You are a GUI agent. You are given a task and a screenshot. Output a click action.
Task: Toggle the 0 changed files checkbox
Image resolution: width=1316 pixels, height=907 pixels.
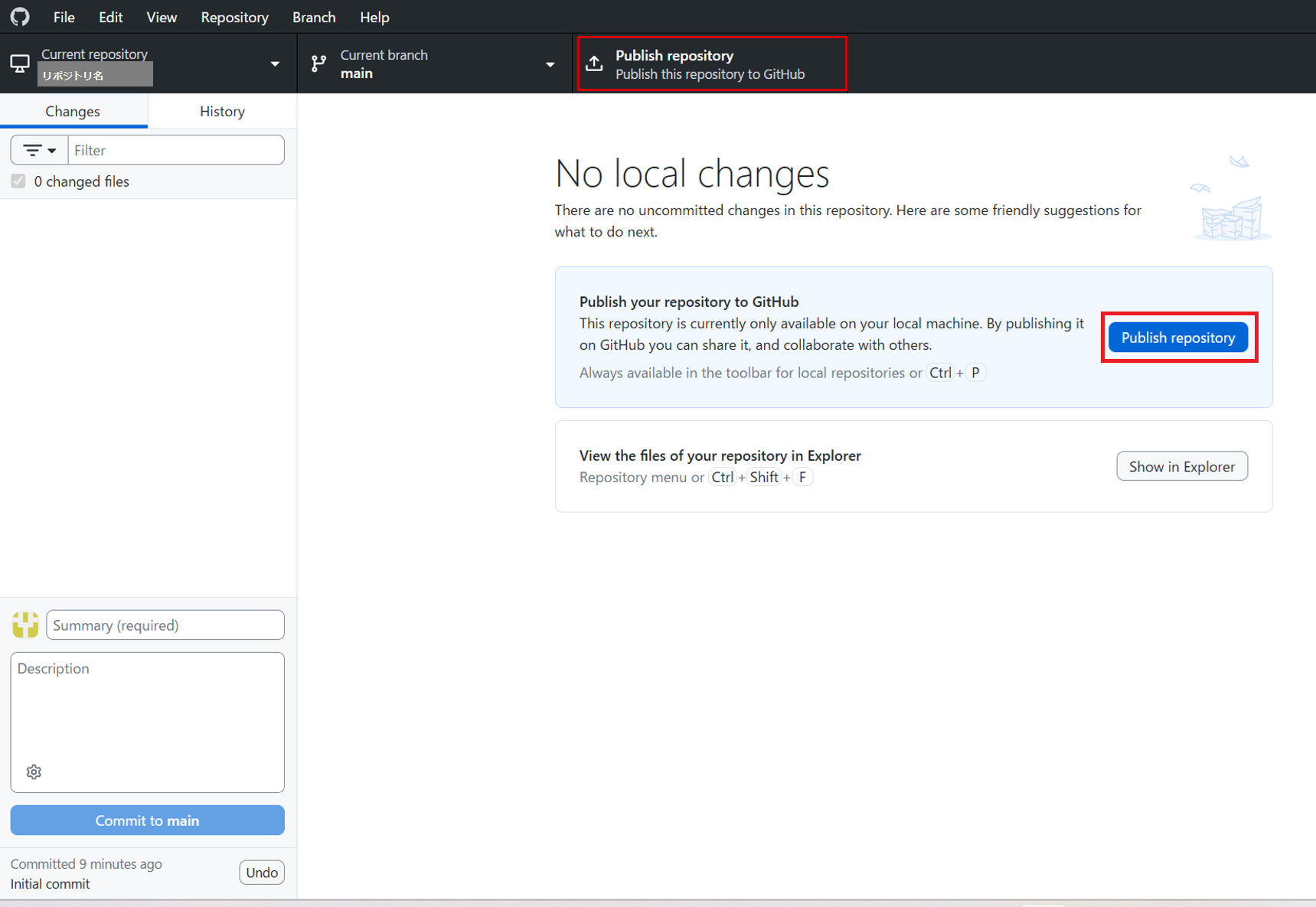tap(18, 181)
